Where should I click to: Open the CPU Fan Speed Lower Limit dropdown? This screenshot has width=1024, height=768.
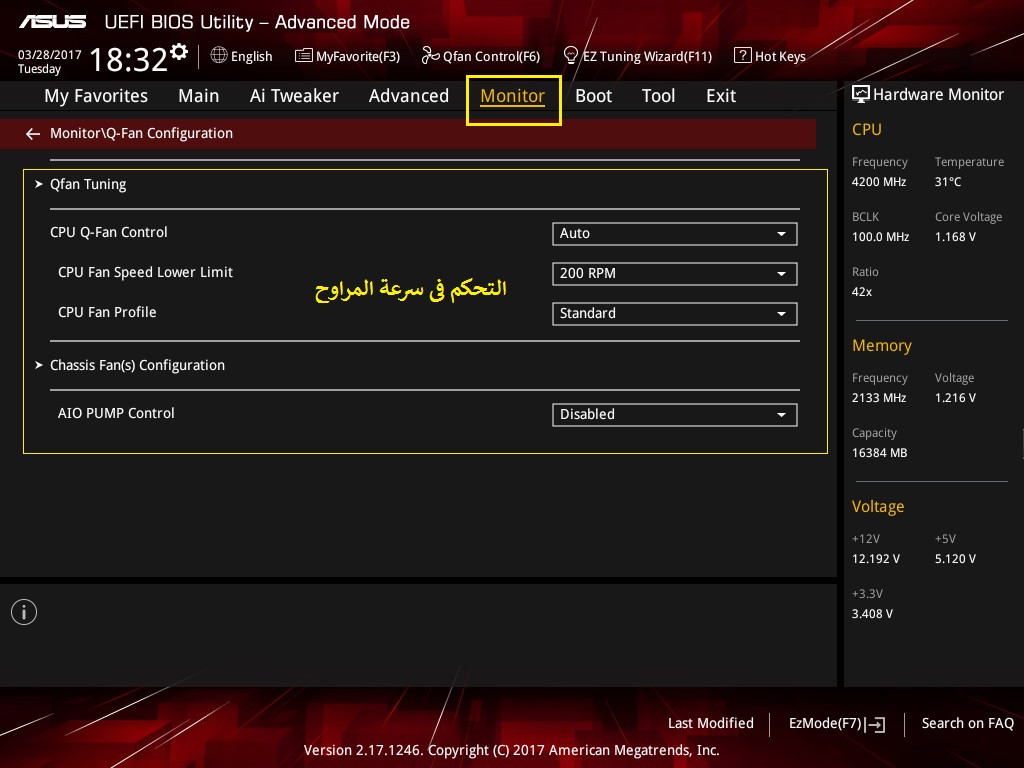click(x=675, y=274)
